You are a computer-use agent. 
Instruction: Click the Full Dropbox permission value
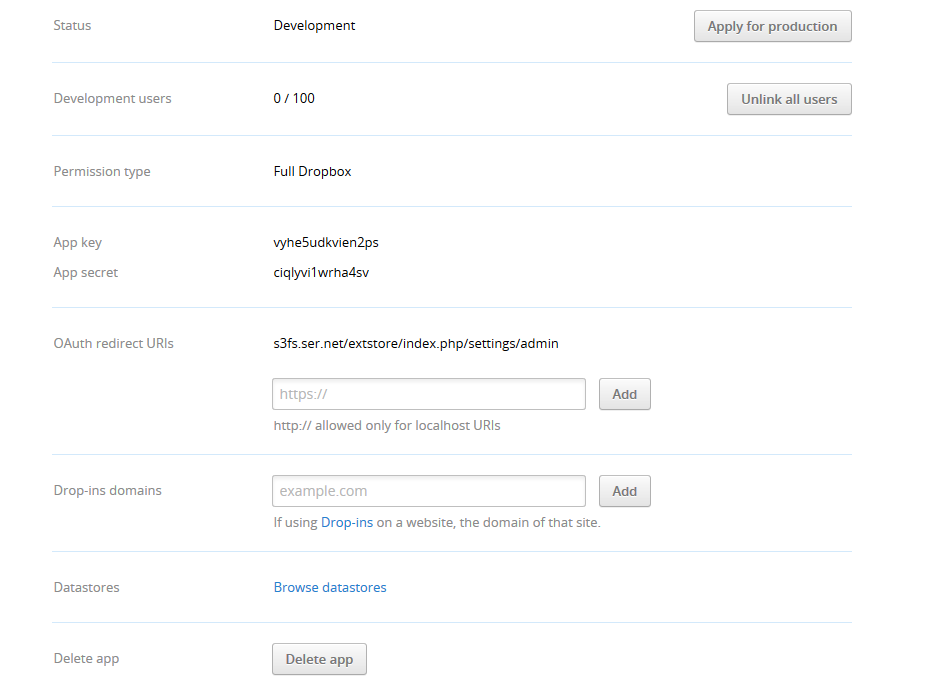tap(312, 172)
